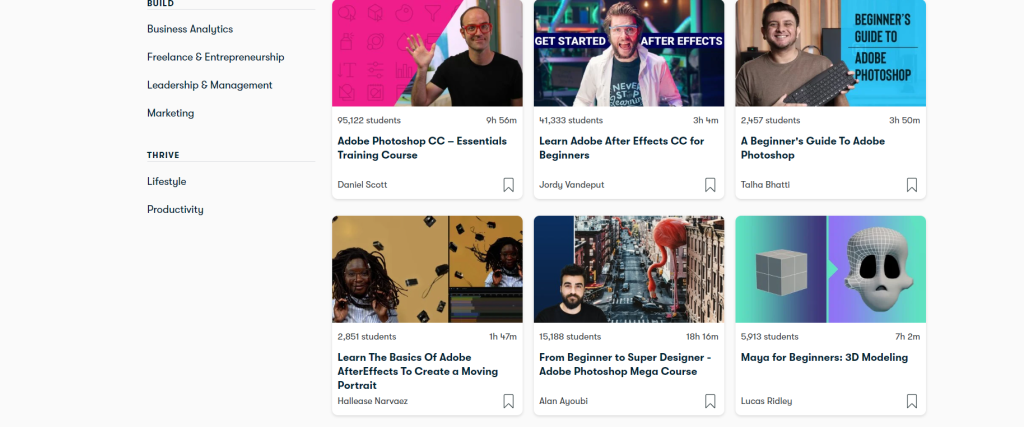Select the Lifestyle category under Thrive
Viewport: 1024px width, 427px height.
(167, 182)
